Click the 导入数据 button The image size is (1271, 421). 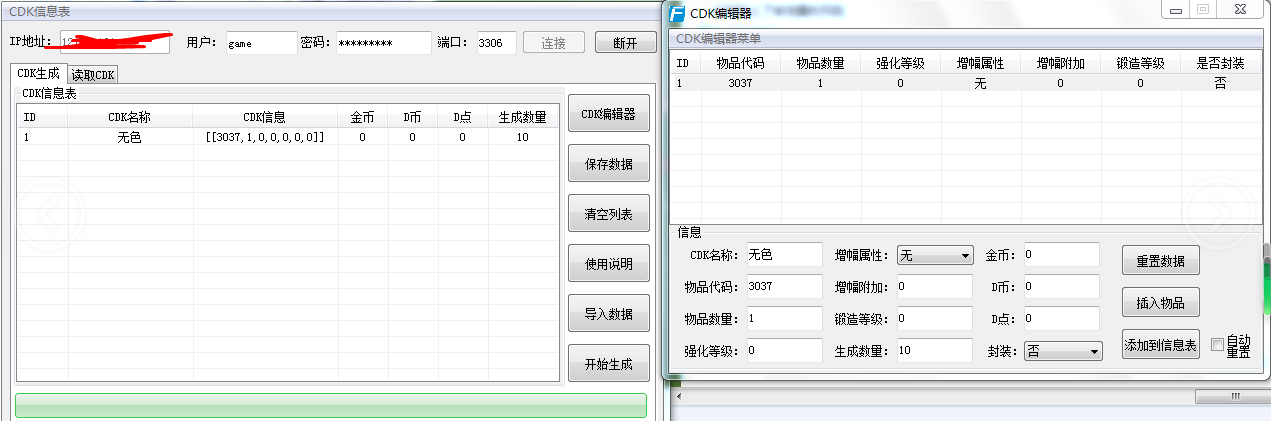click(608, 314)
